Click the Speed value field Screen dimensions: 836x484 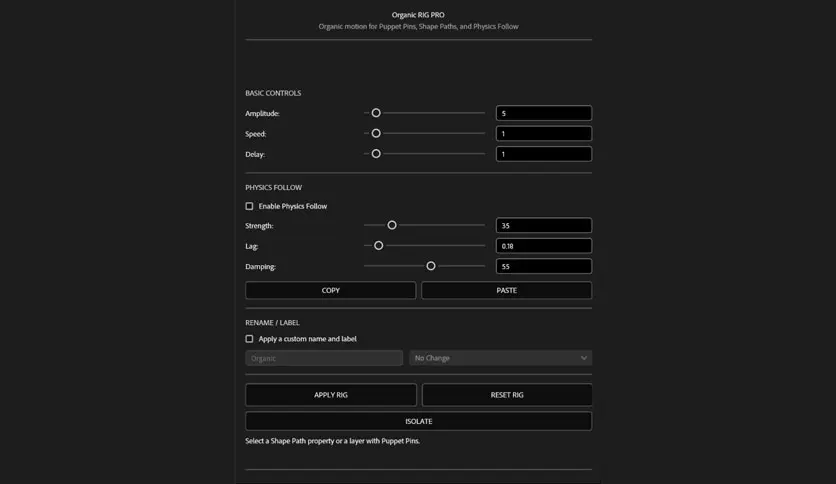click(544, 133)
